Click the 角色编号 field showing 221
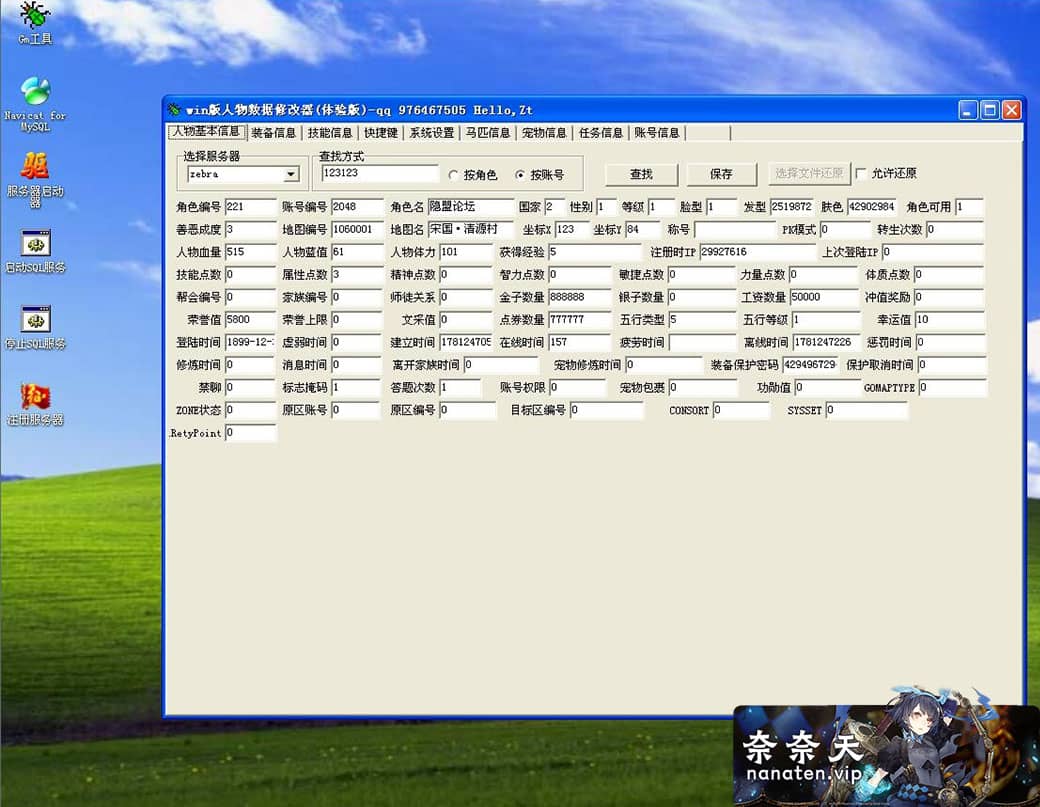This screenshot has width=1040, height=807. (250, 207)
